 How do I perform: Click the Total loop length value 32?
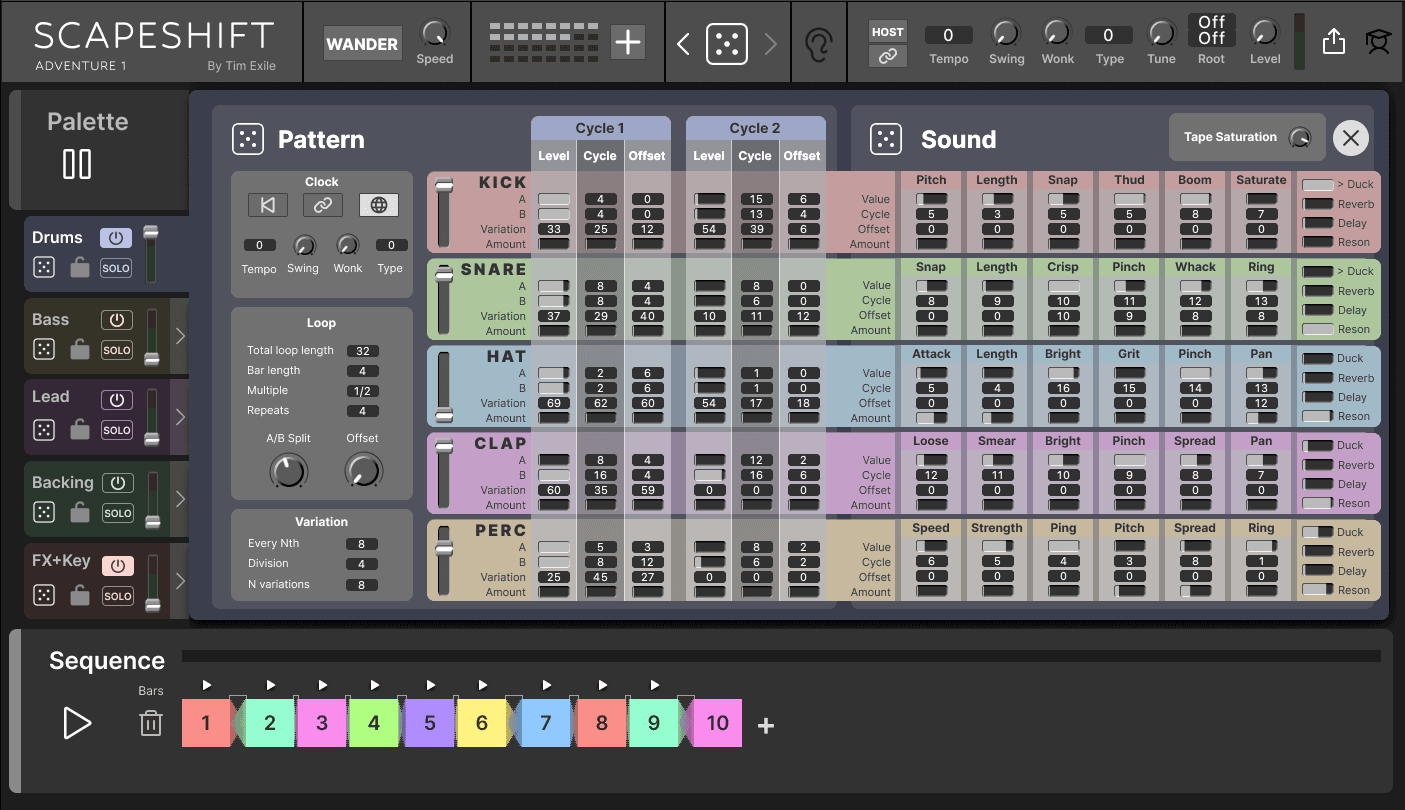pos(362,351)
